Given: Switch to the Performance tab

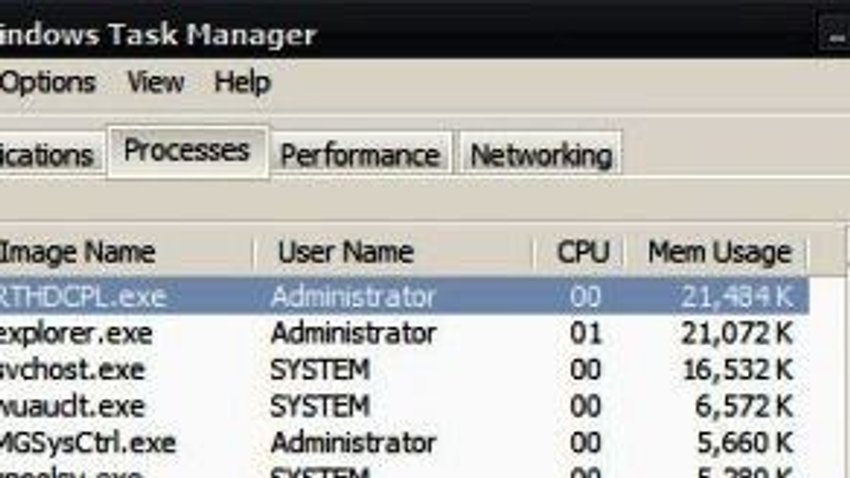Looking at the screenshot, I should click(360, 154).
